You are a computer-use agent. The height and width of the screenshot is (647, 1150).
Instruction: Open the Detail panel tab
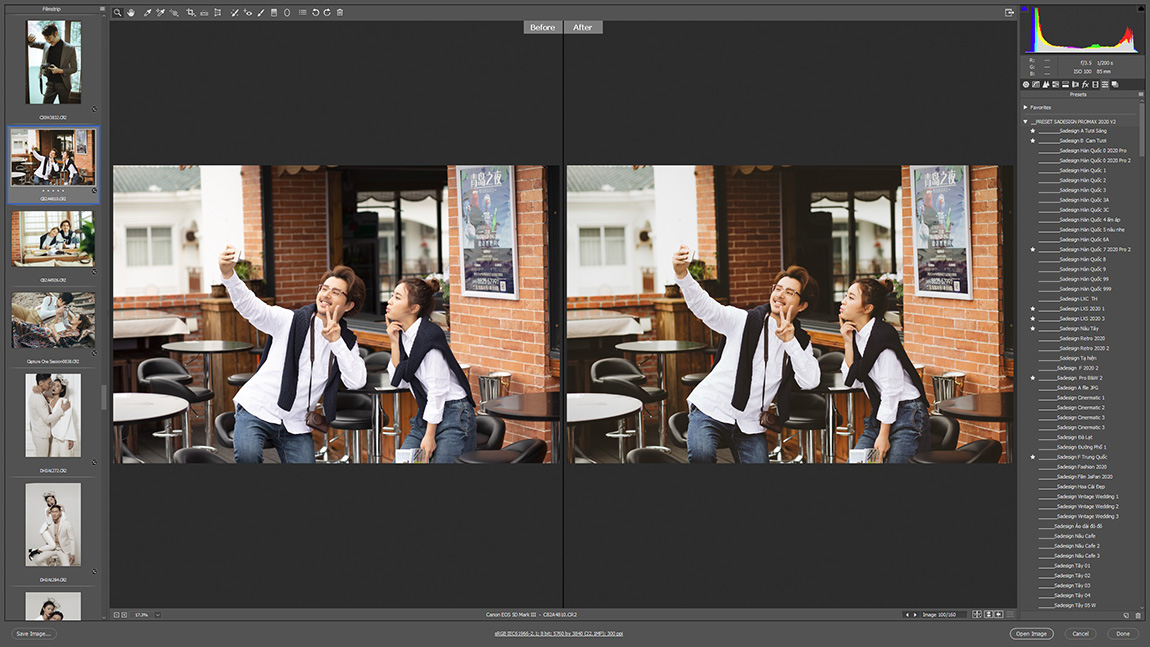point(1046,84)
